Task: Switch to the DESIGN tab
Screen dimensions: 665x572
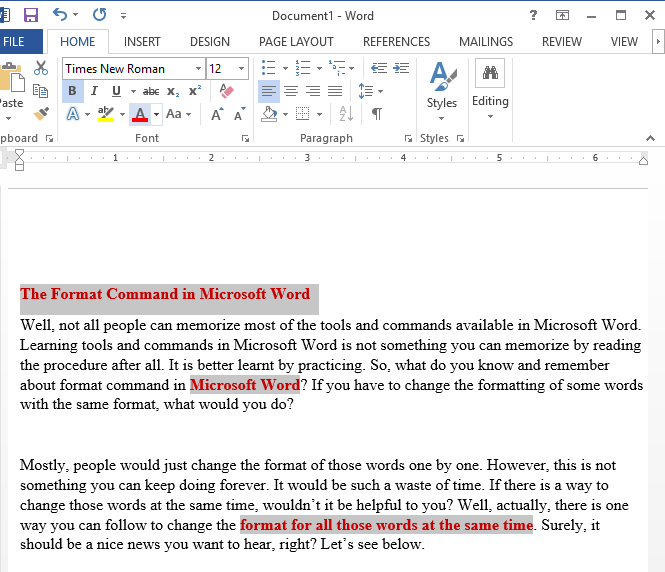Action: pos(210,42)
